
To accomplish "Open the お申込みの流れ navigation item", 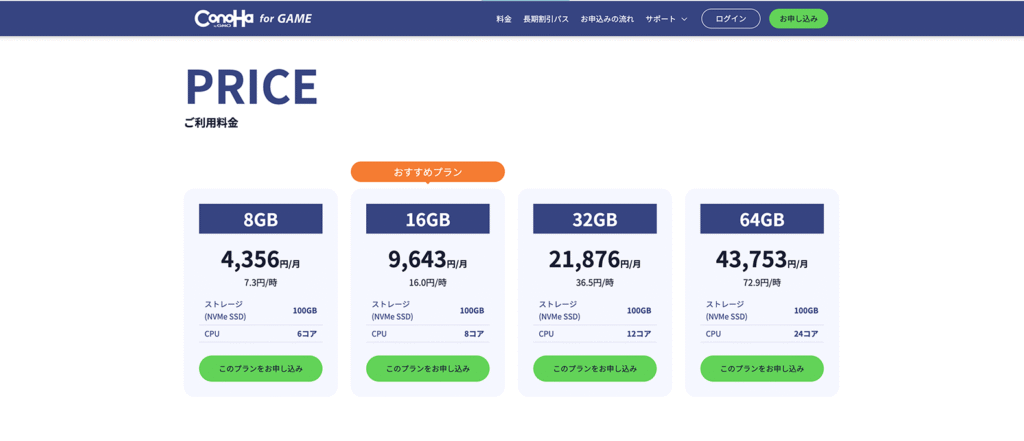I will (x=607, y=19).
